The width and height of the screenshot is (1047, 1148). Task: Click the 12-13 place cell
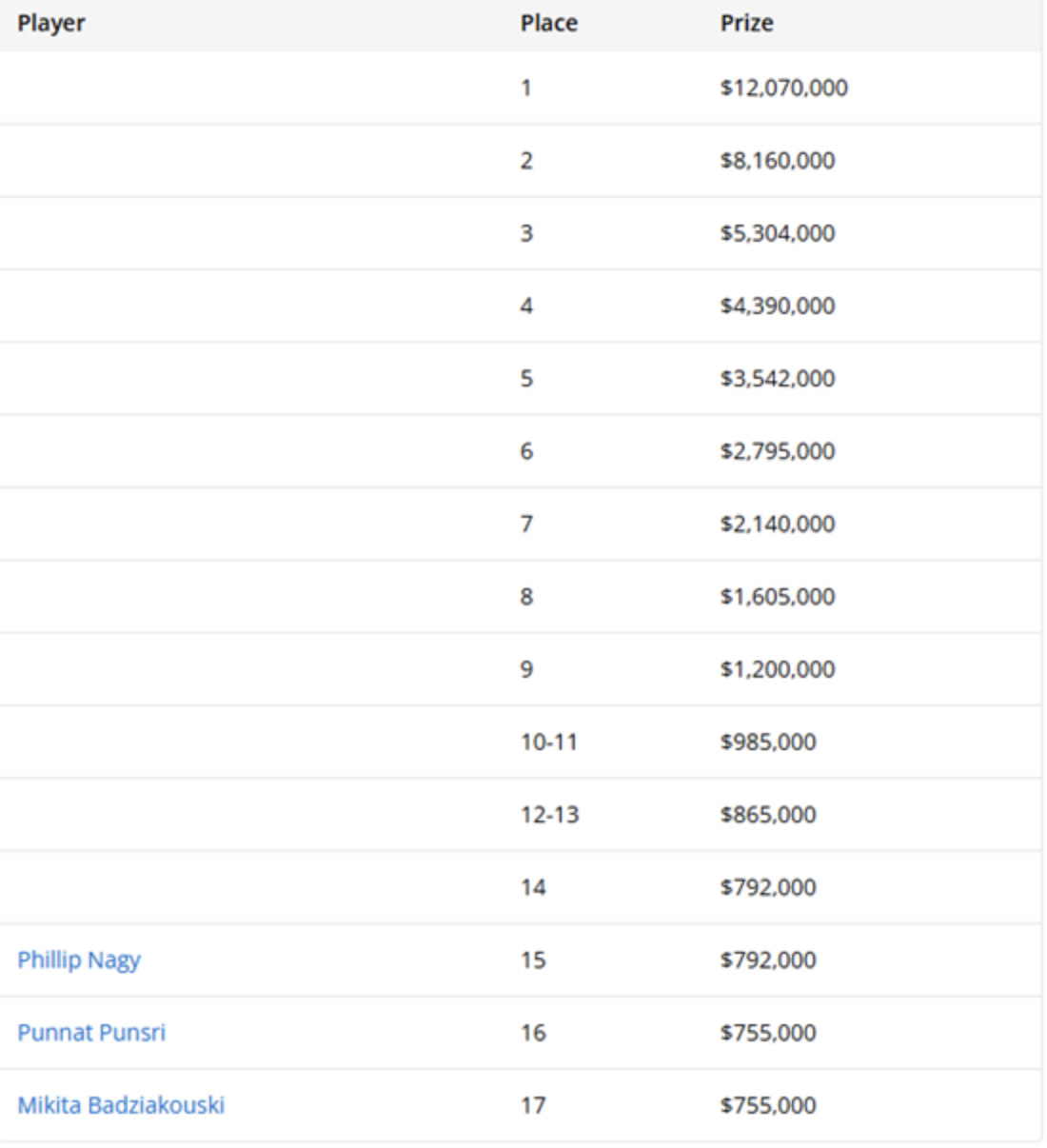[549, 815]
